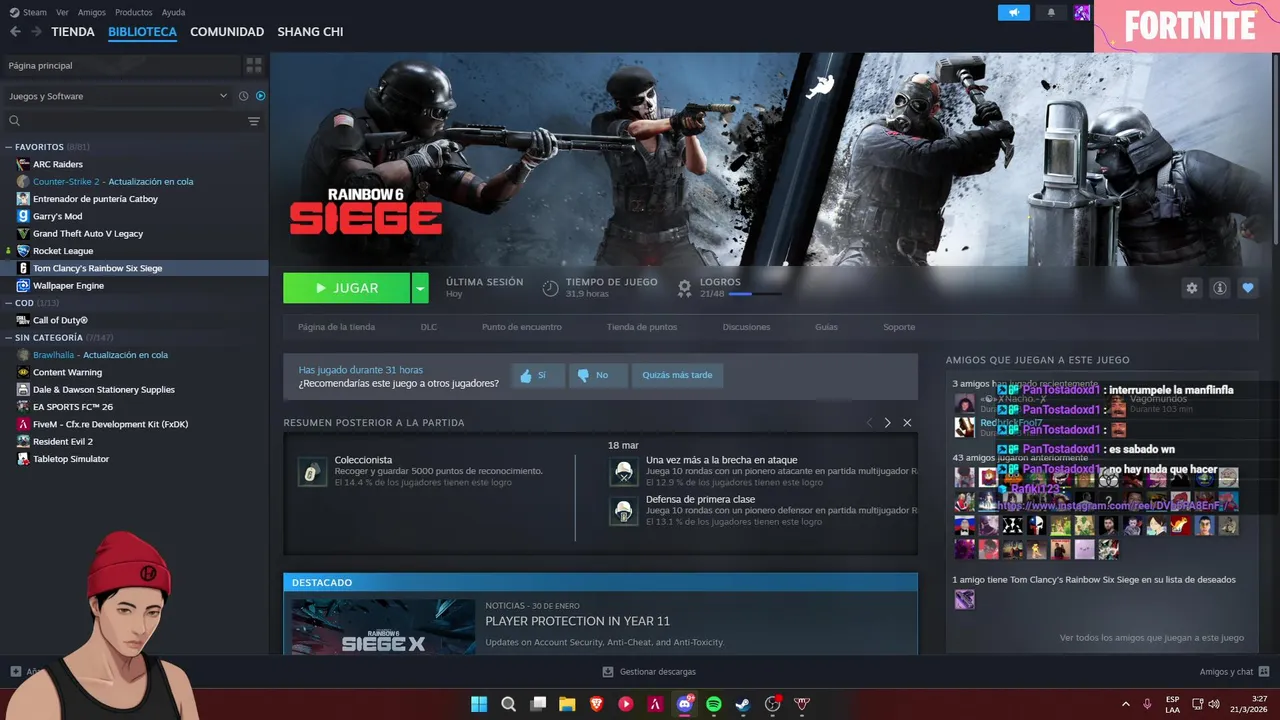This screenshot has width=1280, height=720.
Task: Open the Discusiones tab
Action: (x=747, y=327)
